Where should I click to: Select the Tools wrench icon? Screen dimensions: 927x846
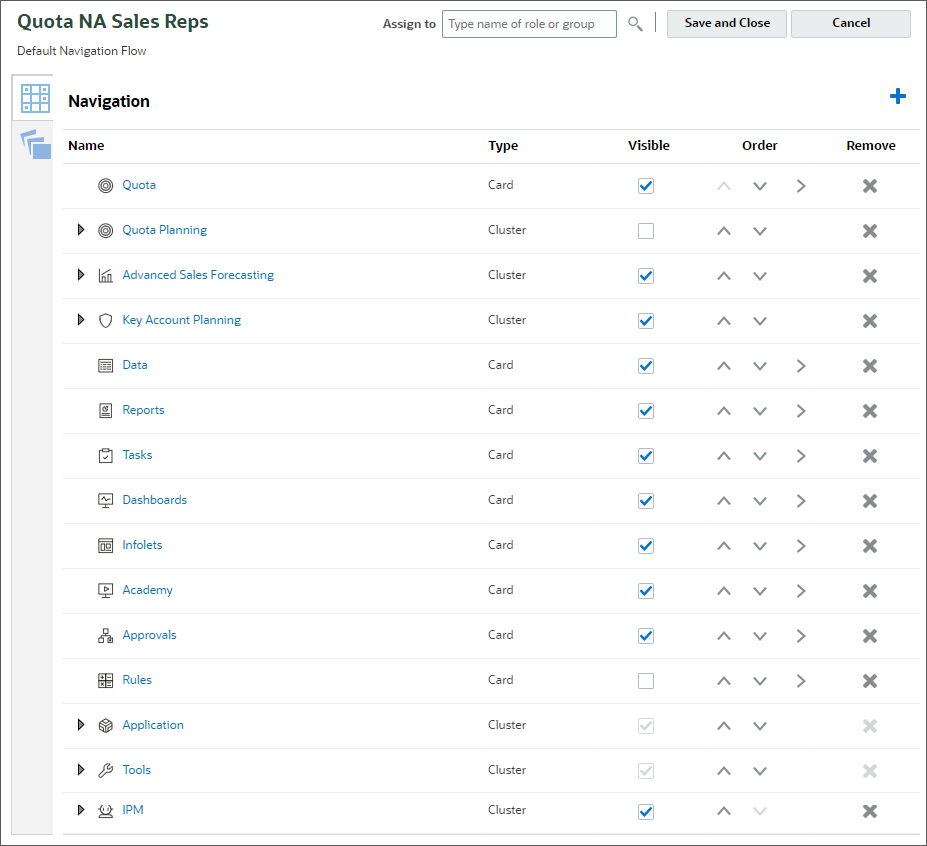pyautogui.click(x=105, y=770)
